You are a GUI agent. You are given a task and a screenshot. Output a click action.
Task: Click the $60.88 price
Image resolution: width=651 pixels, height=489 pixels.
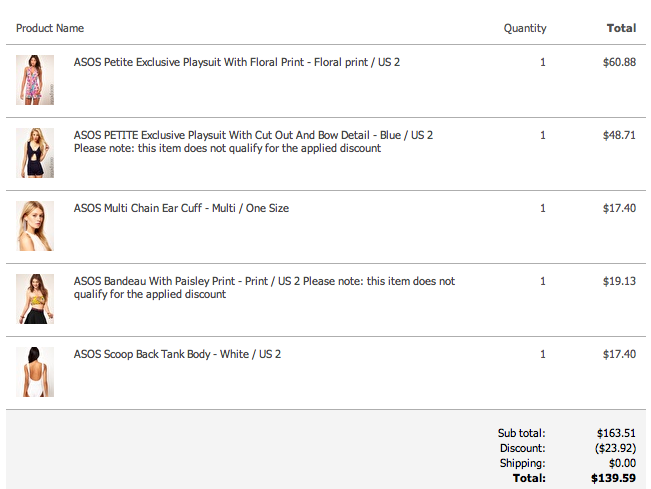click(x=619, y=62)
